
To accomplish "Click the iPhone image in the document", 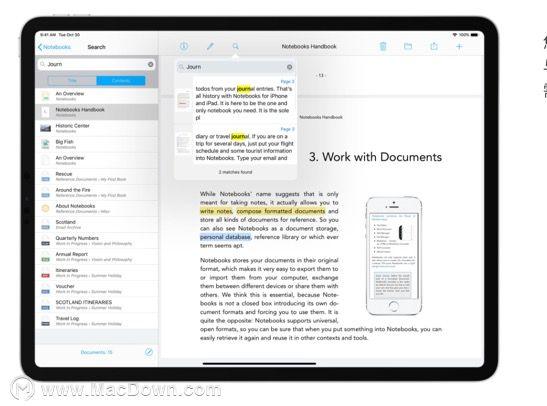I will [394, 256].
